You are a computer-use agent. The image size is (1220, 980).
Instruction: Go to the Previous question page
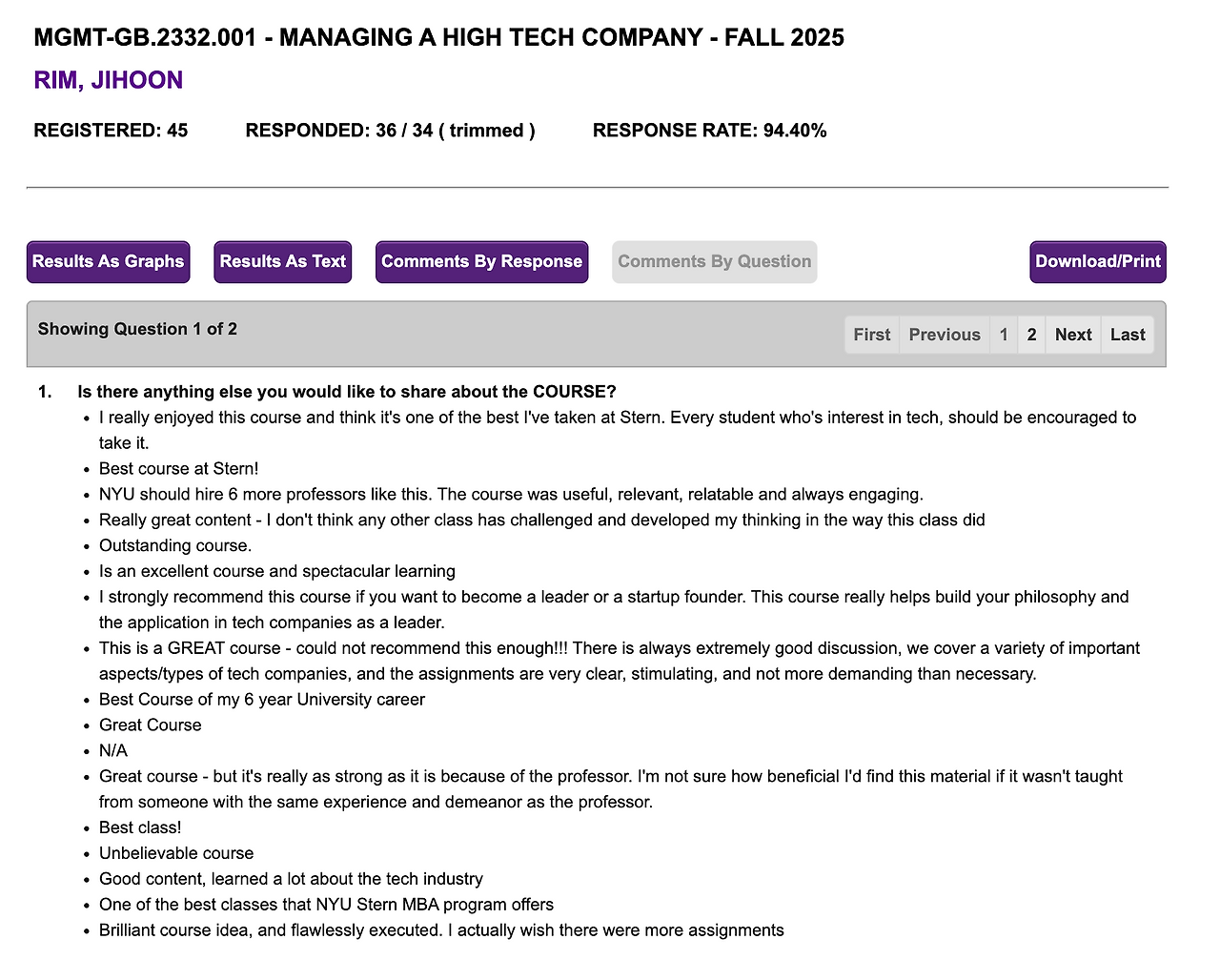pos(945,335)
